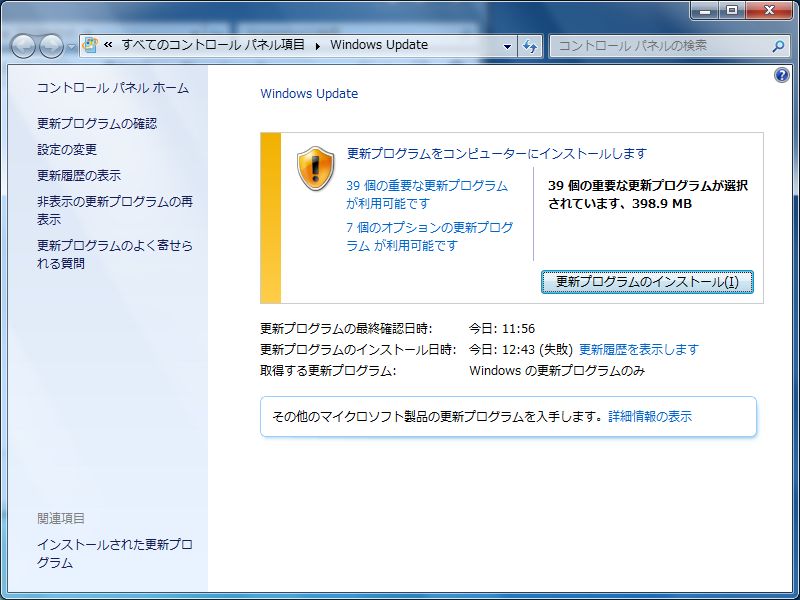Open address bar history dropdown
Image resolution: width=800 pixels, height=600 pixels.
[x=507, y=46]
